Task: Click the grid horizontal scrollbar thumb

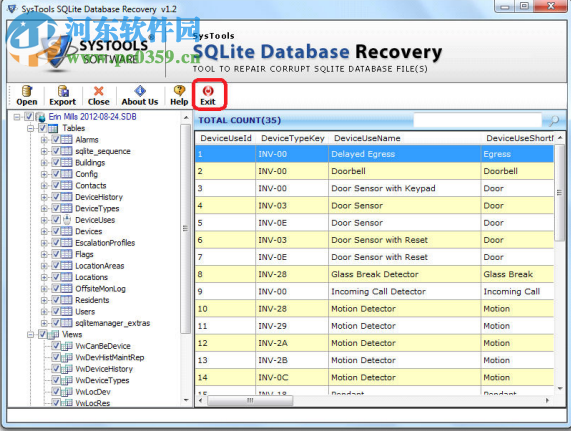Action: pos(250,400)
